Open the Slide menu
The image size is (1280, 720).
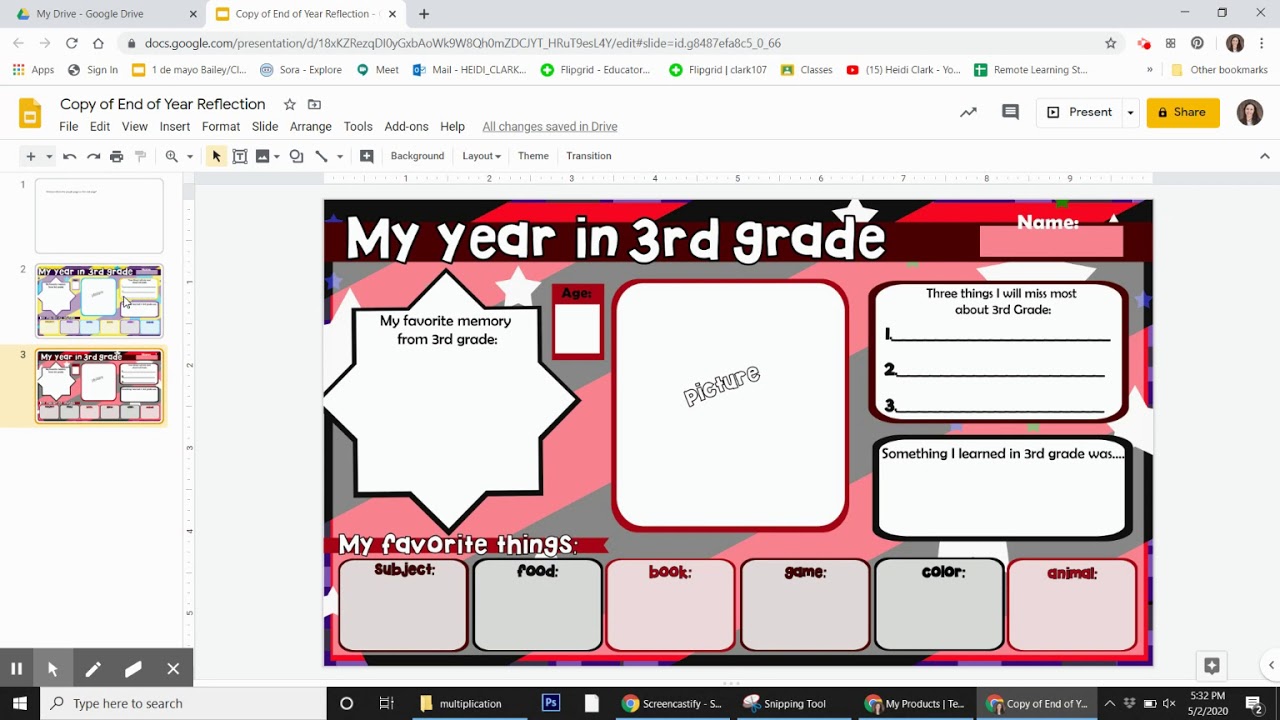pos(265,127)
